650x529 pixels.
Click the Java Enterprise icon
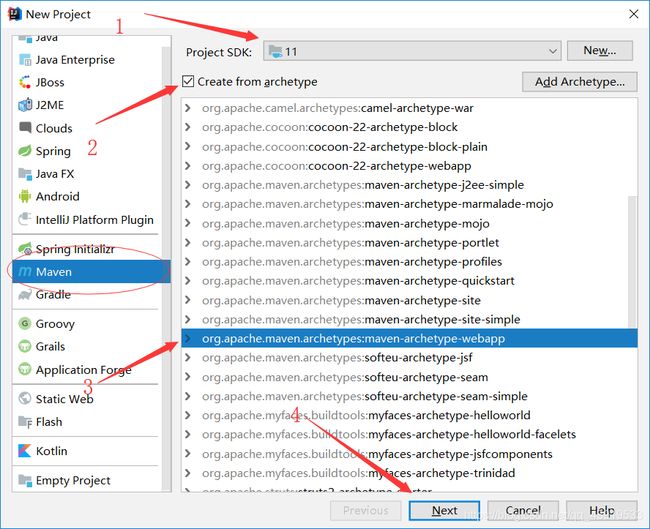point(25,60)
